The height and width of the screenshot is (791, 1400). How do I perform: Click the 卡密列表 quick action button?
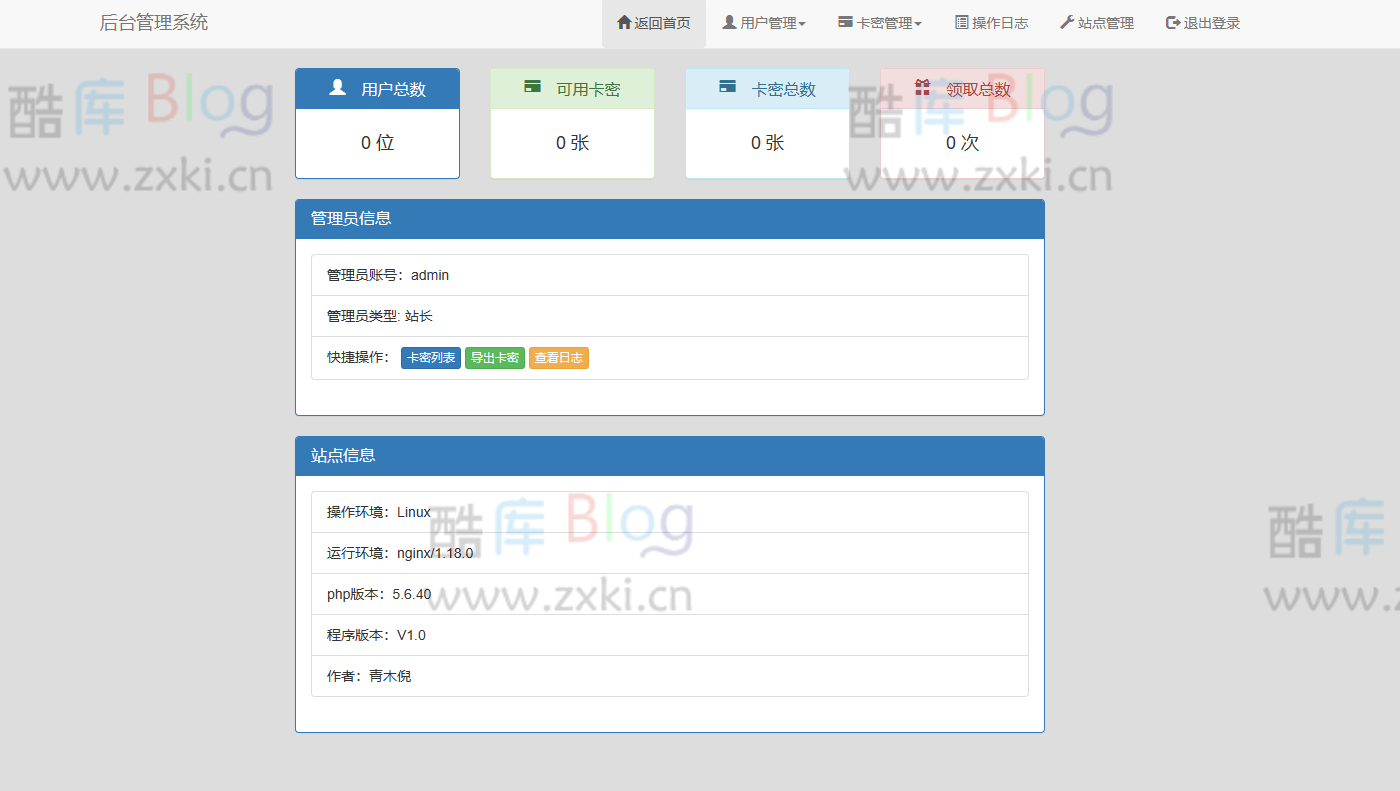431,357
